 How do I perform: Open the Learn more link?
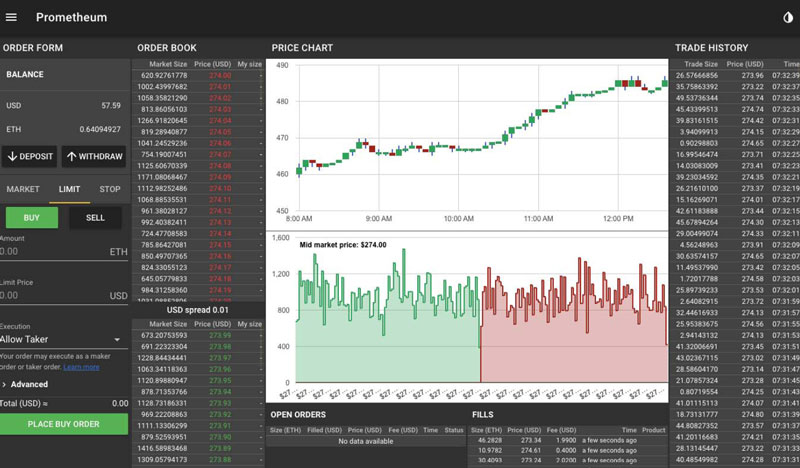pos(81,367)
